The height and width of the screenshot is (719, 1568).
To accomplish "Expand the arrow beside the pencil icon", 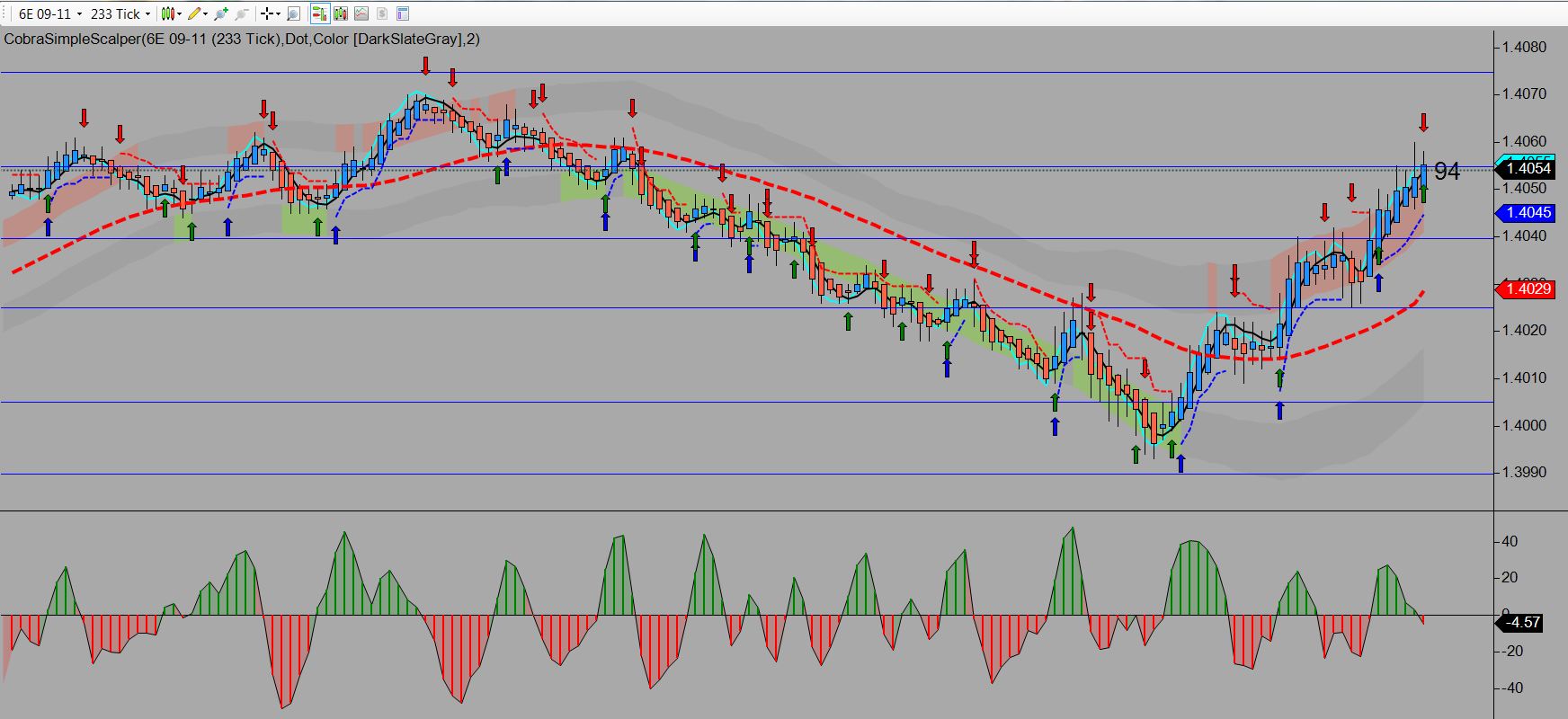I will [205, 13].
